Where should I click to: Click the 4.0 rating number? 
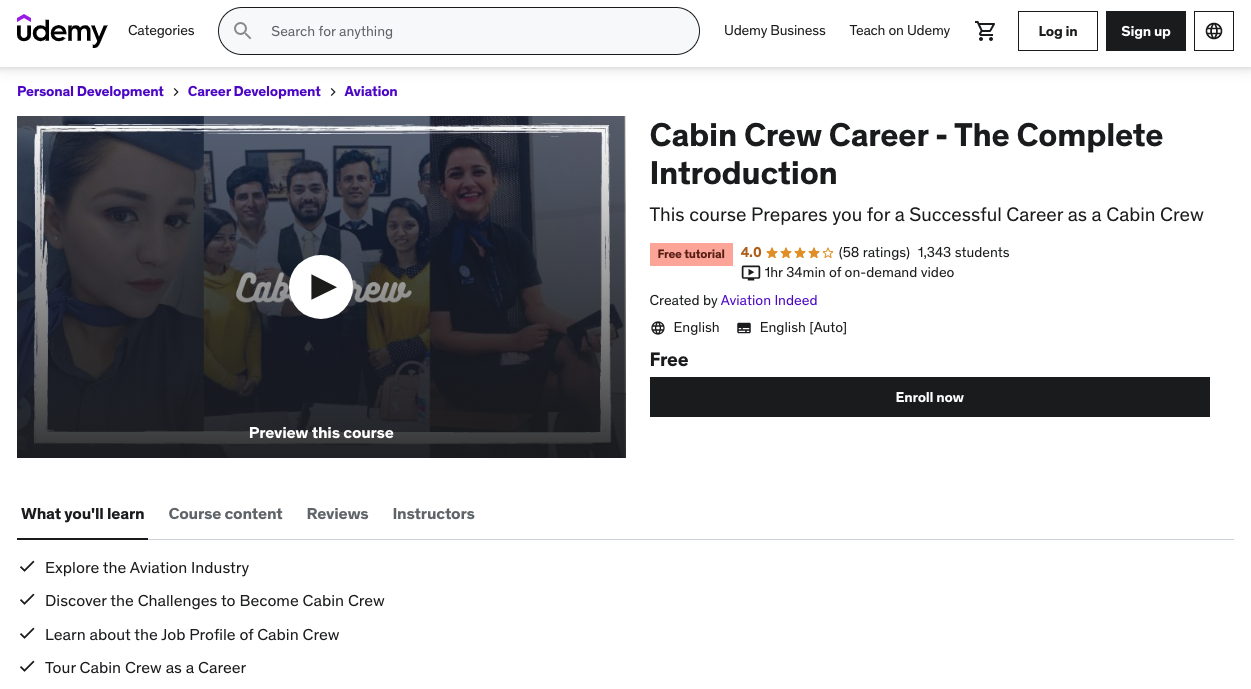751,253
